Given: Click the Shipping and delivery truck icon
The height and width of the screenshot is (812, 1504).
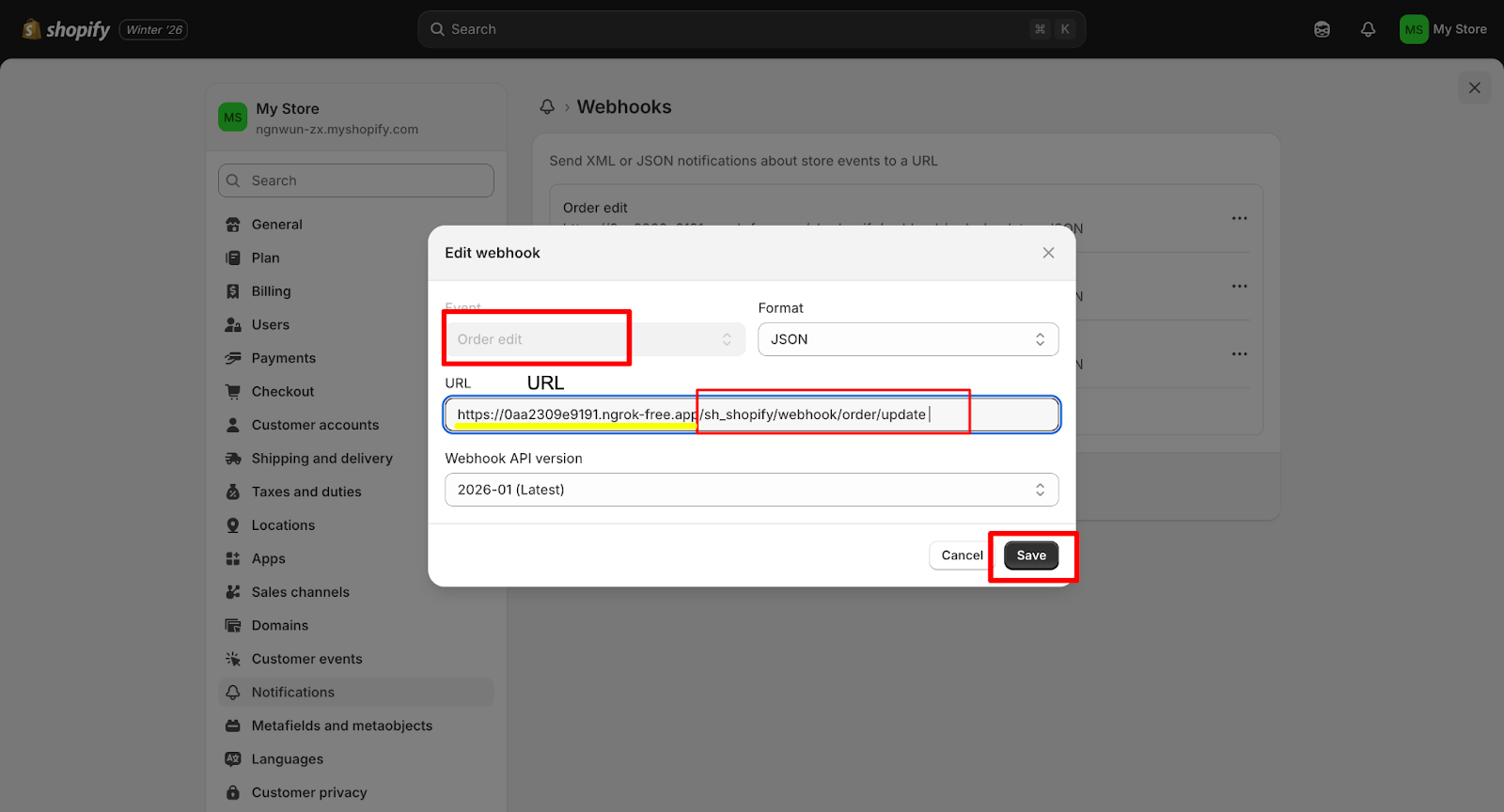Looking at the screenshot, I should click(233, 459).
